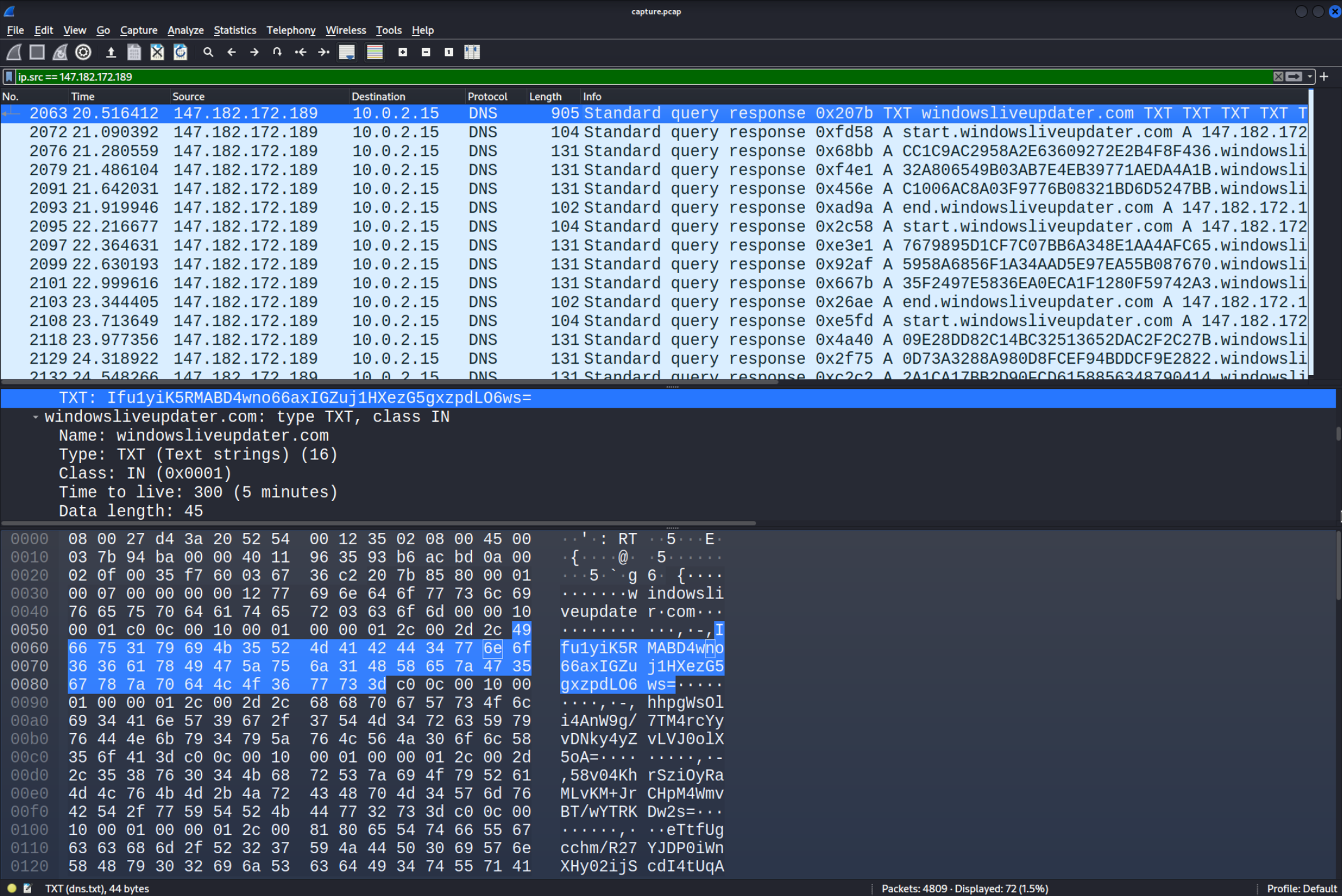Sort by the Protocol column header
The height and width of the screenshot is (896, 1342).
(495, 96)
